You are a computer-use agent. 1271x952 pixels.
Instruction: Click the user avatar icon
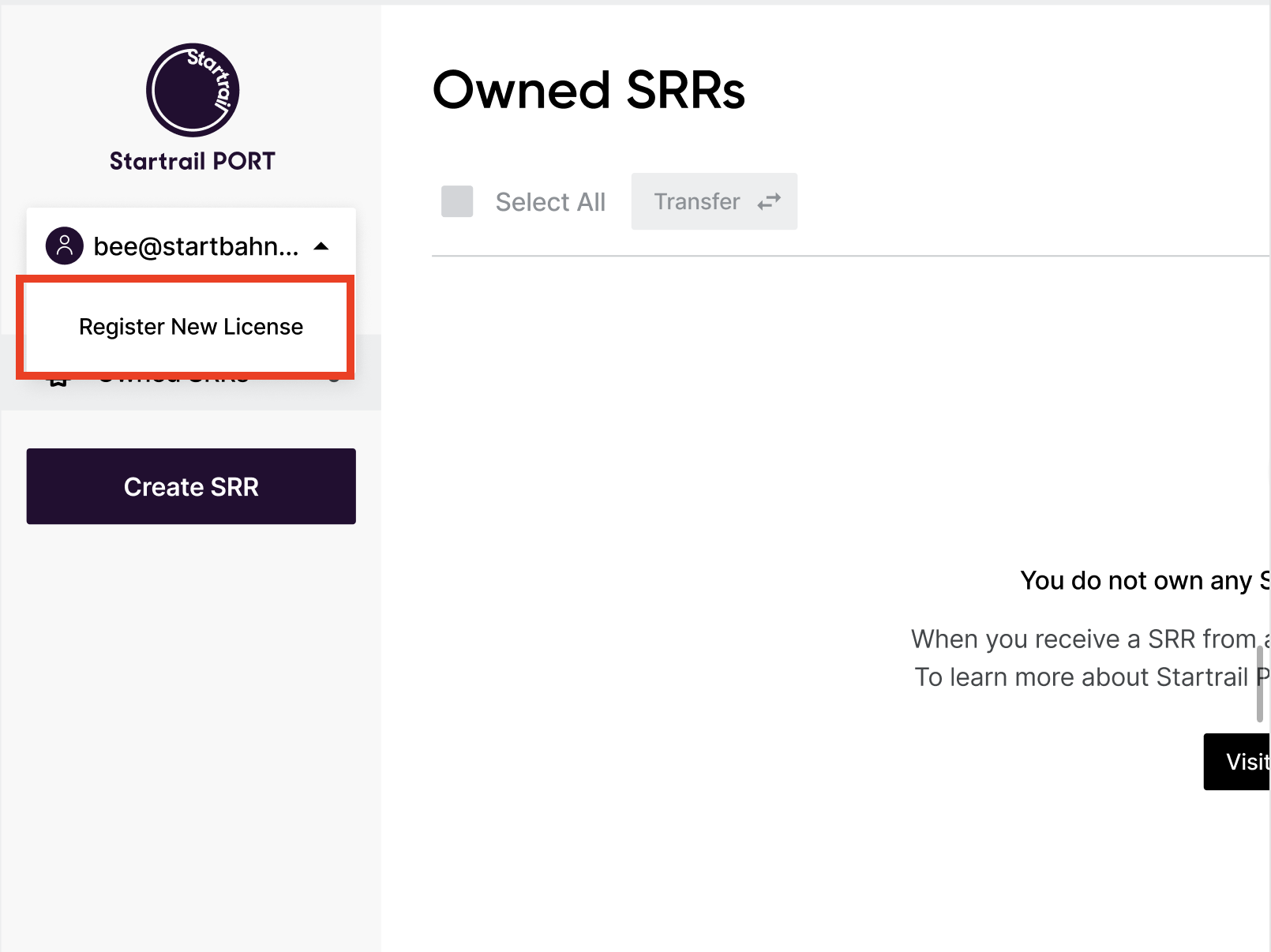click(x=65, y=246)
